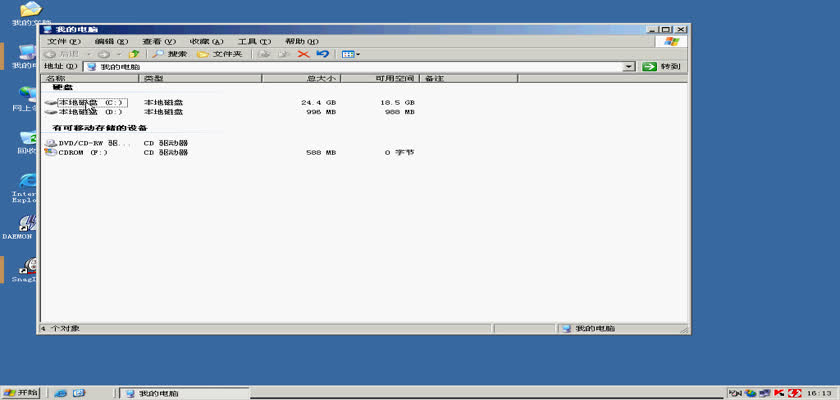Click the C: drive hard disk icon

51,102
